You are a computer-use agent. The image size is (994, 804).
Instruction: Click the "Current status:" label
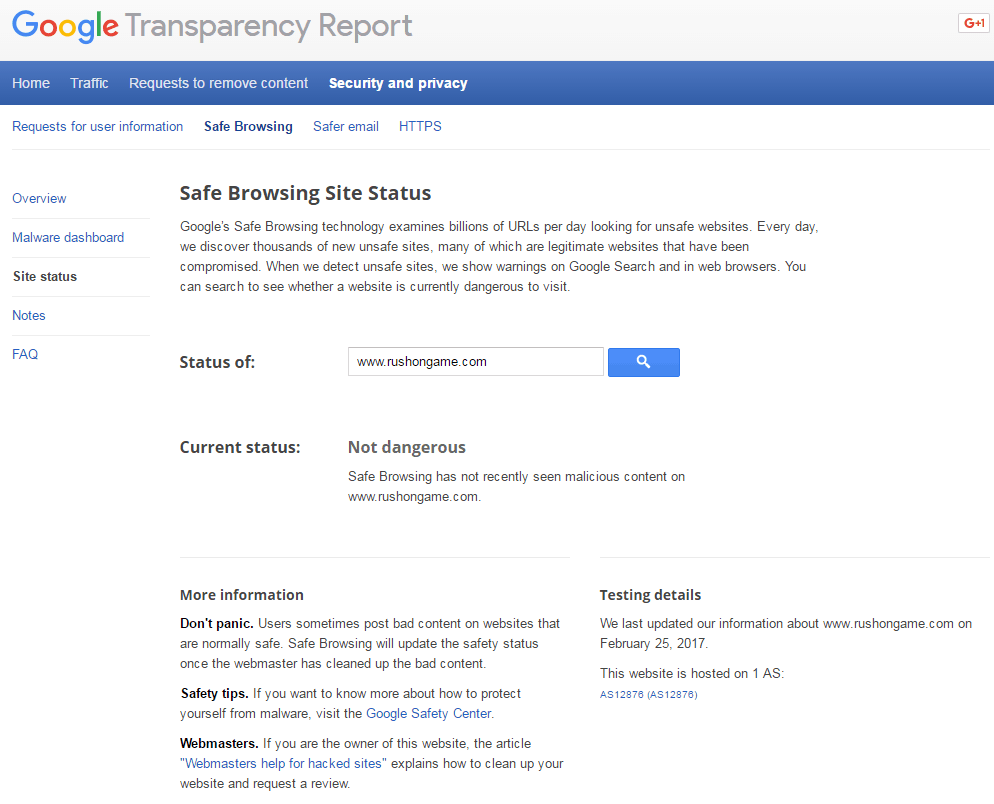coord(240,448)
